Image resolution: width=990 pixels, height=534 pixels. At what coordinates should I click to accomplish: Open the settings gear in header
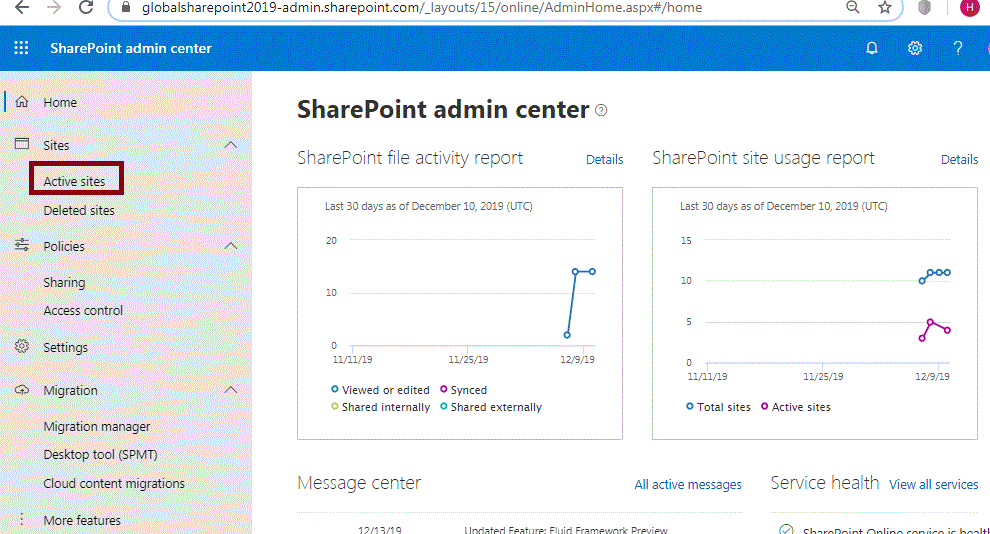click(915, 48)
